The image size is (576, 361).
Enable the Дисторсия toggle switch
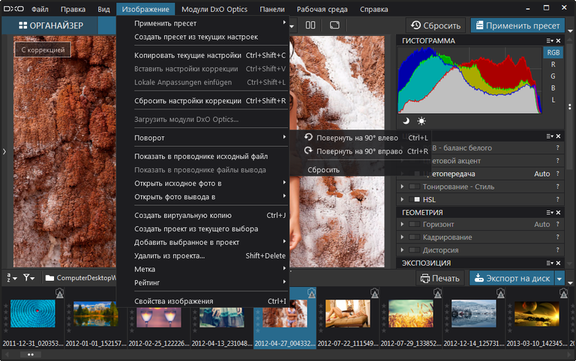tap(415, 250)
